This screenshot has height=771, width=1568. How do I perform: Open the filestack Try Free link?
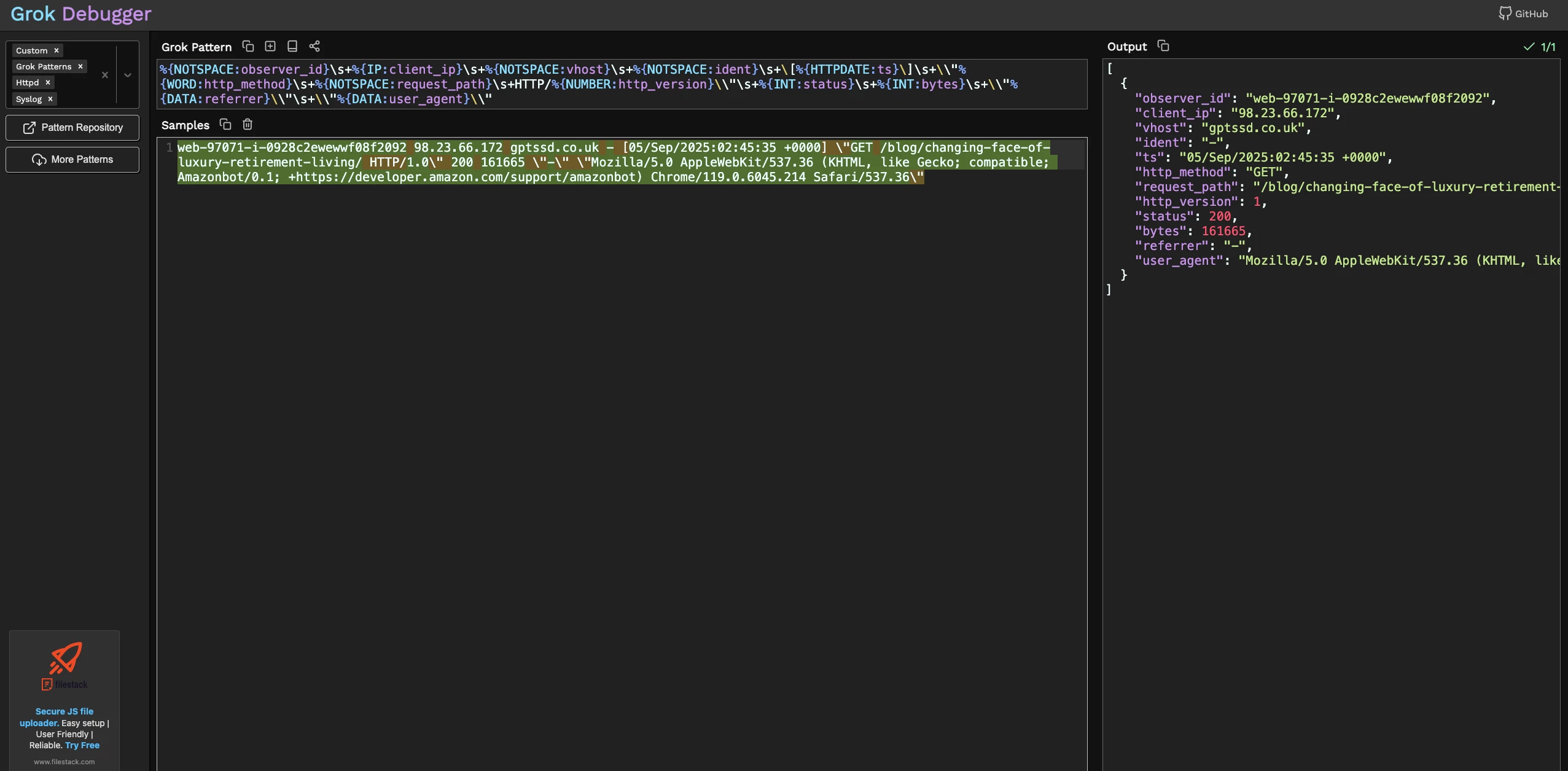pos(82,745)
